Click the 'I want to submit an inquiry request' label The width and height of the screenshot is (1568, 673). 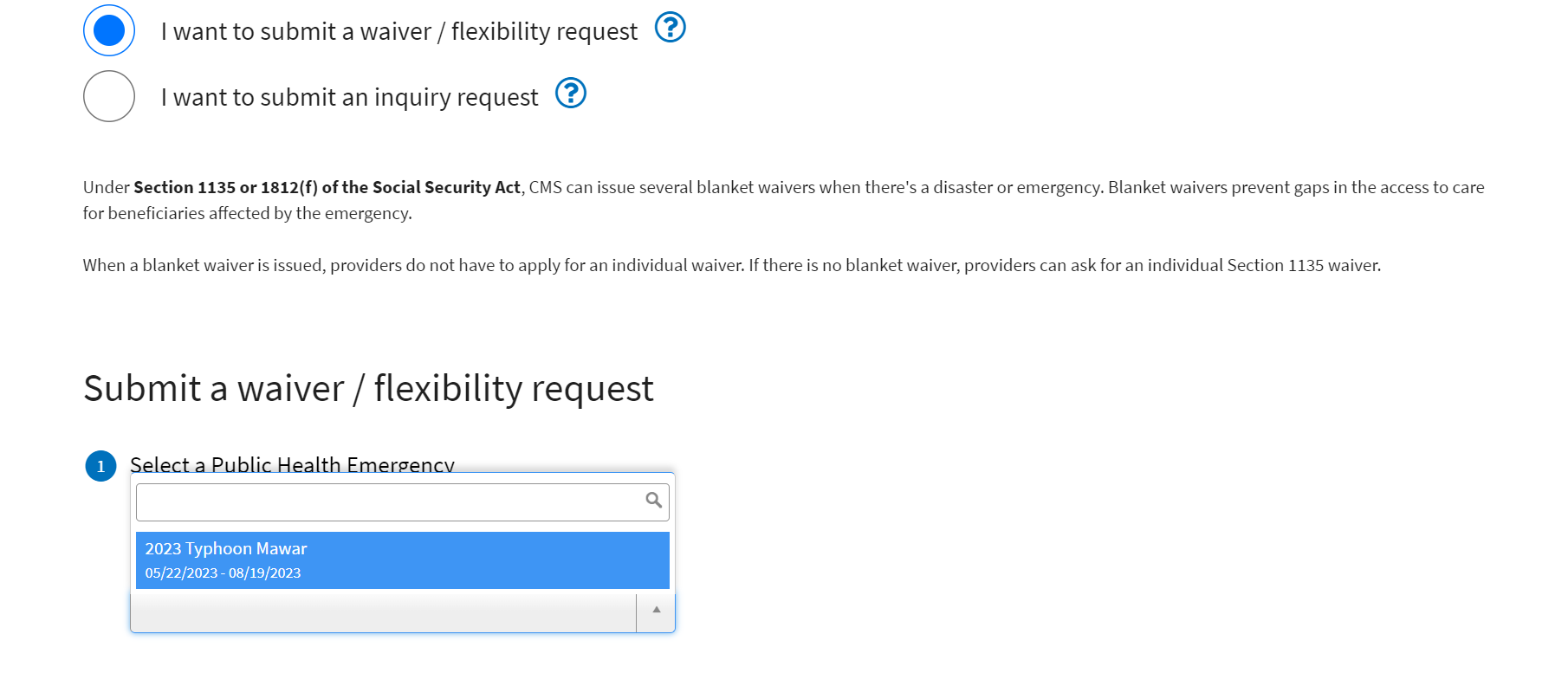pos(349,97)
